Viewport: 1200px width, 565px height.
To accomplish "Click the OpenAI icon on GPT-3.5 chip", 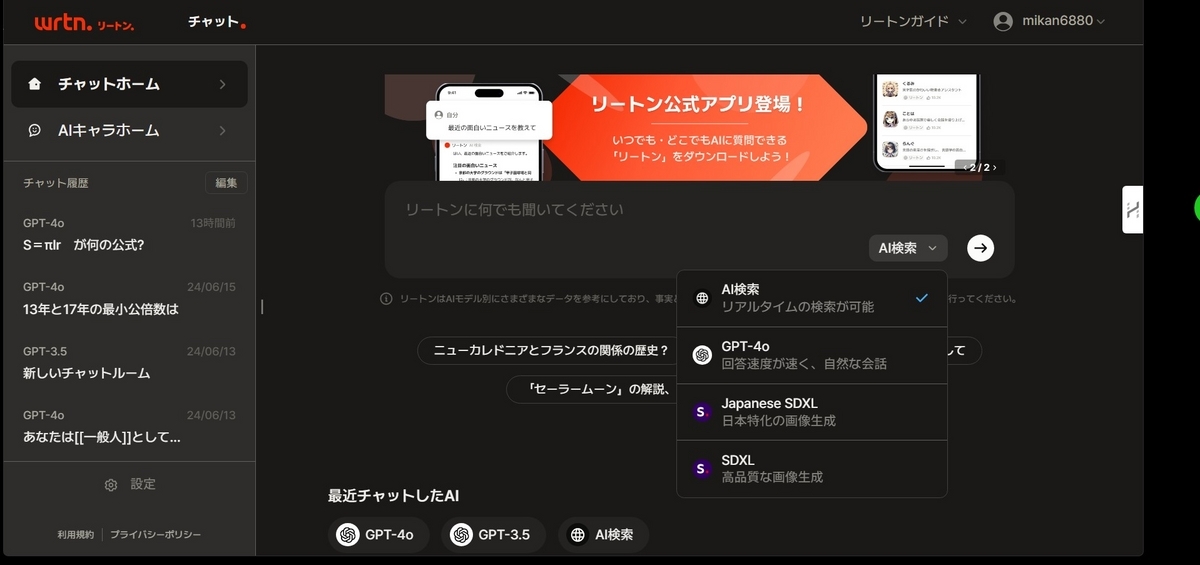I will tap(461, 535).
